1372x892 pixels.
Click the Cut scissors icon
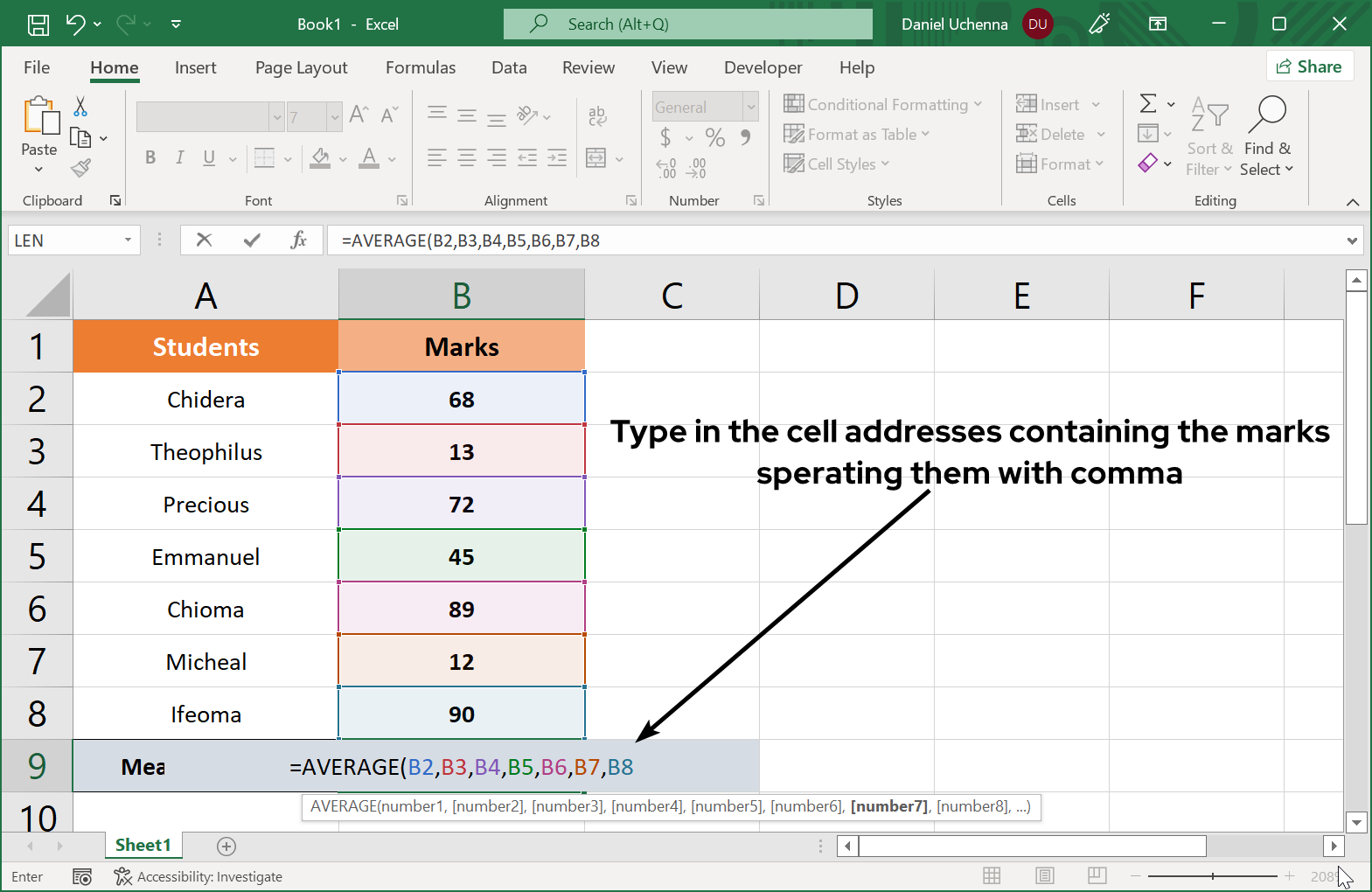pos(80,107)
